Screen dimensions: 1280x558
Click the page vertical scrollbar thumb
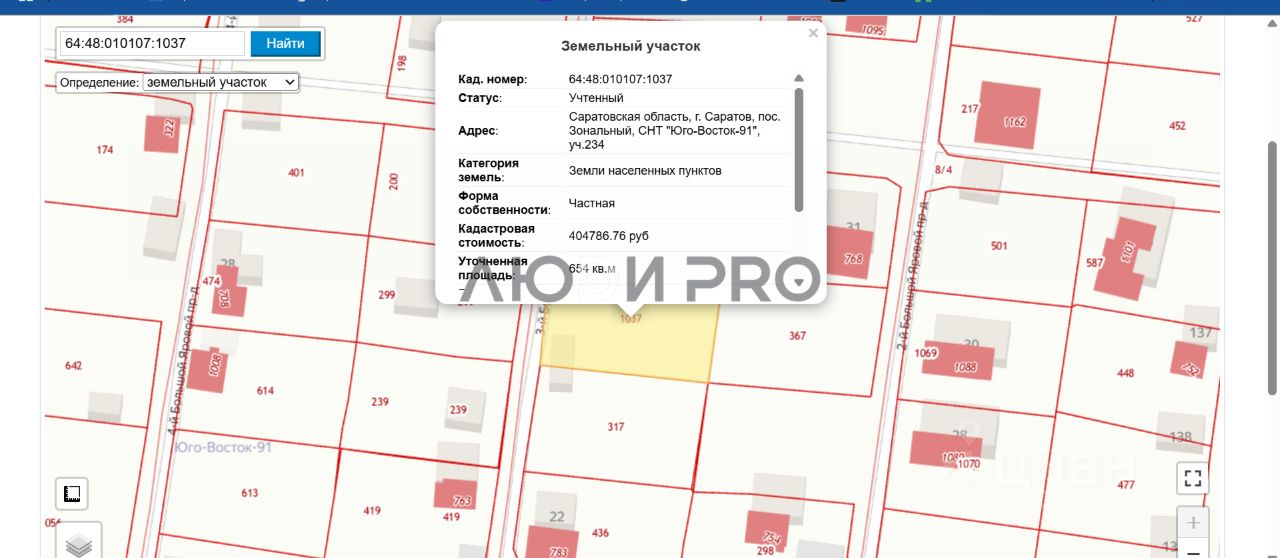point(1272,267)
